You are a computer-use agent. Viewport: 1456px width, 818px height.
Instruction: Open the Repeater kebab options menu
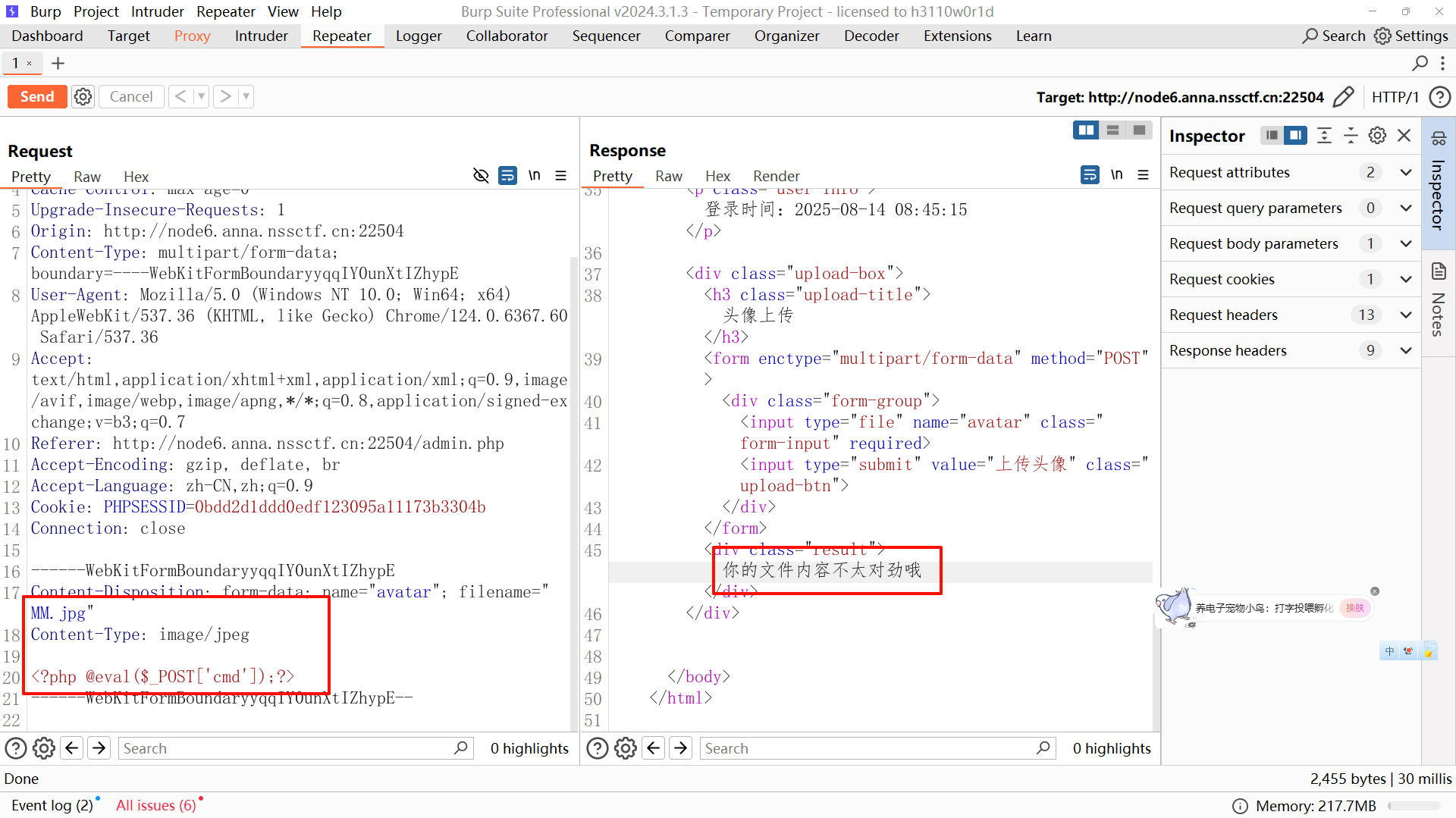[x=1443, y=64]
